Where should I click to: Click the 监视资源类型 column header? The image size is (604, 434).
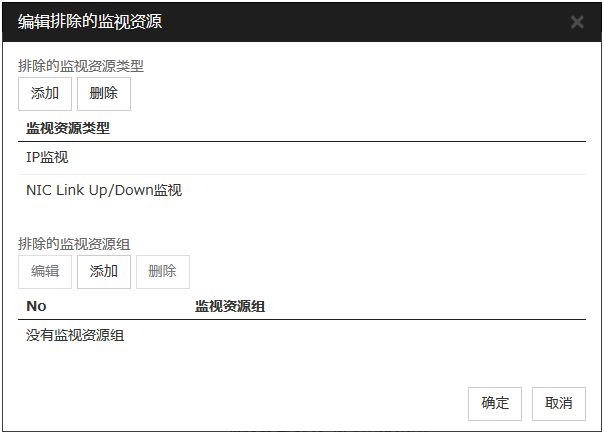(68, 128)
